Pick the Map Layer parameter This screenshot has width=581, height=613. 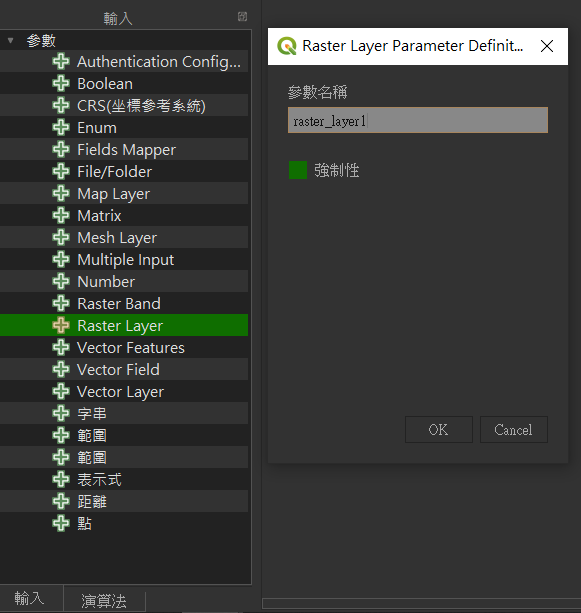point(124,193)
